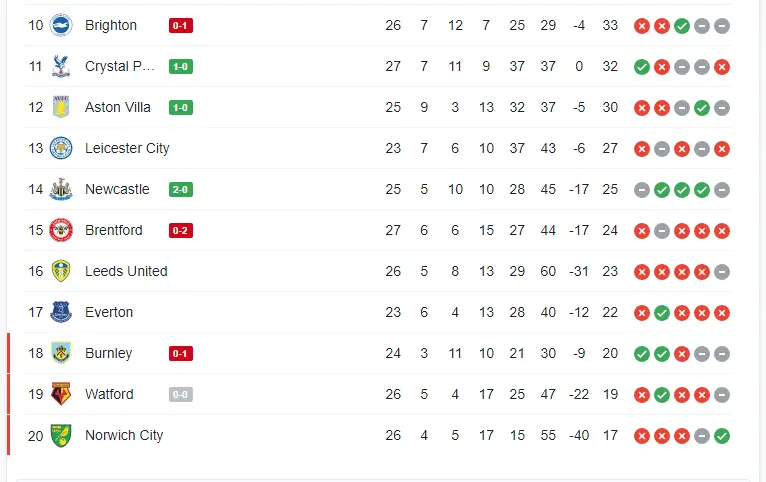Click the Leeds United club crest

pyautogui.click(x=62, y=271)
